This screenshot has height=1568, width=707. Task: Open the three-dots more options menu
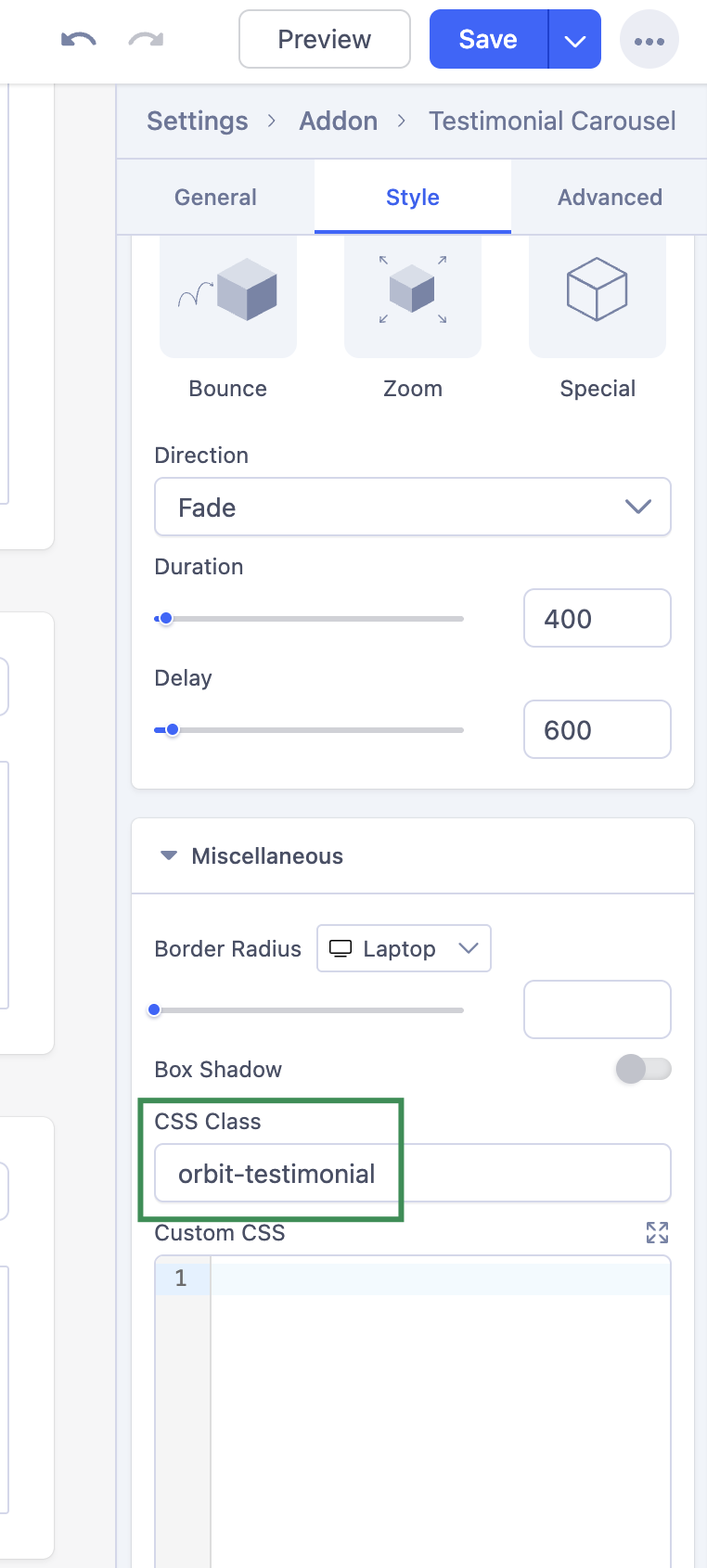649,40
